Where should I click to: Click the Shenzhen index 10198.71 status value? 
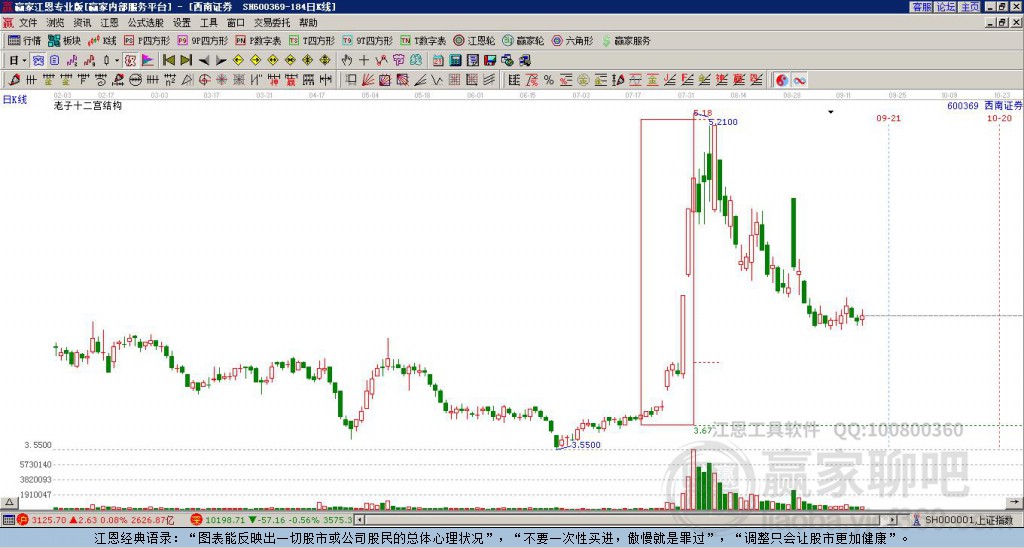(227, 520)
